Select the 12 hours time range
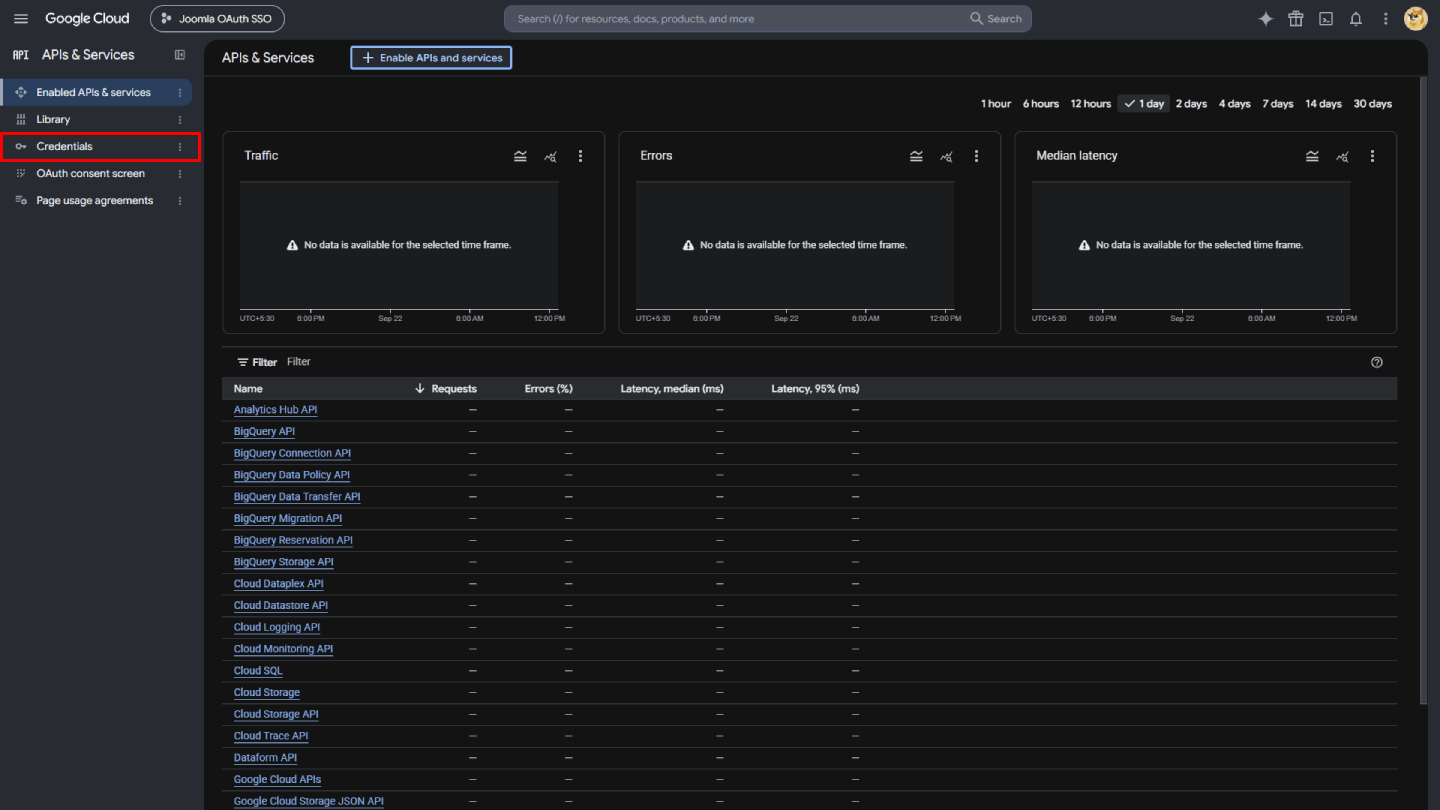The height and width of the screenshot is (810, 1440). point(1090,104)
